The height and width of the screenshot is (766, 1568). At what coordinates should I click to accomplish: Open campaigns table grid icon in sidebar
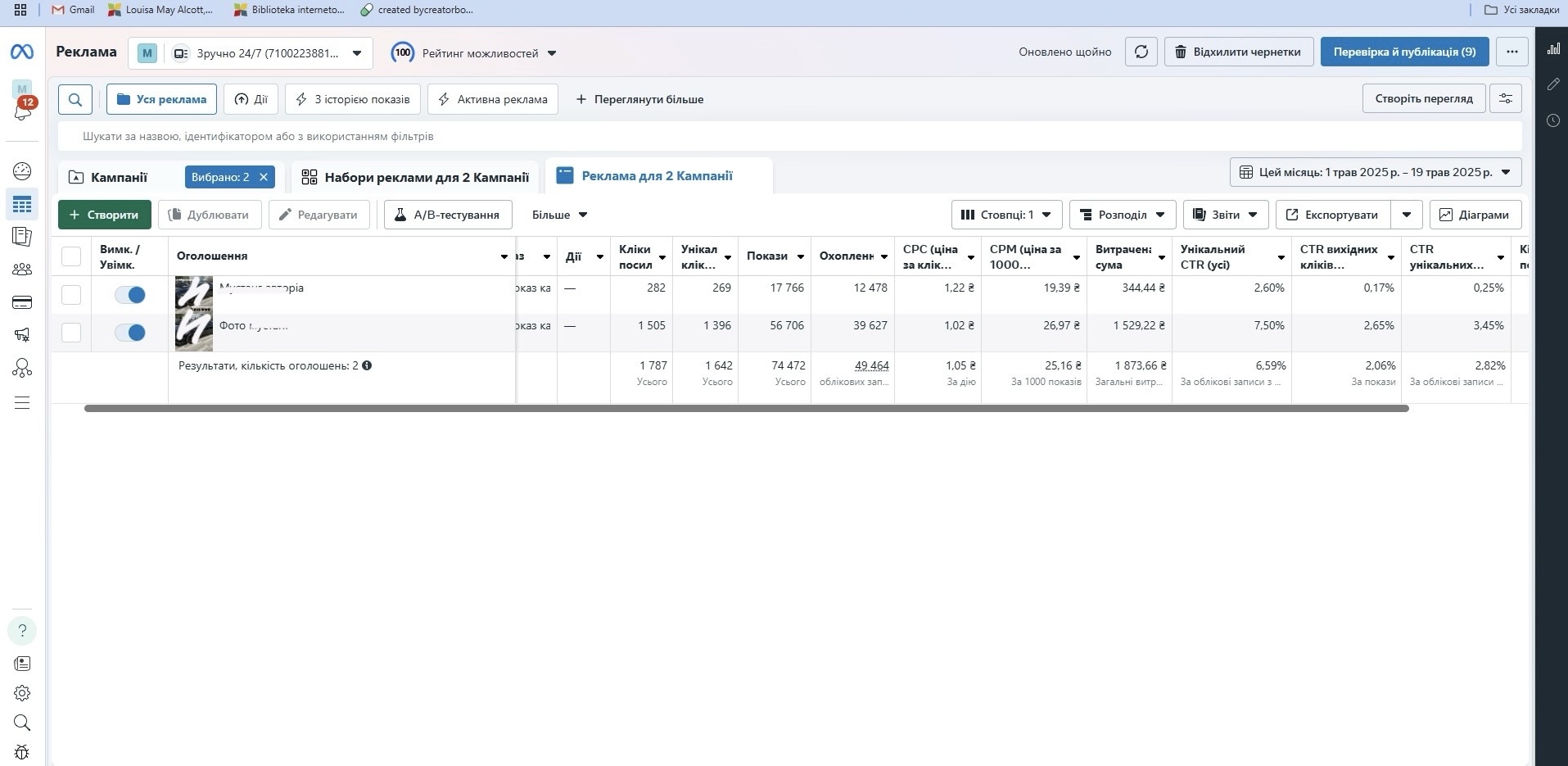coord(22,204)
